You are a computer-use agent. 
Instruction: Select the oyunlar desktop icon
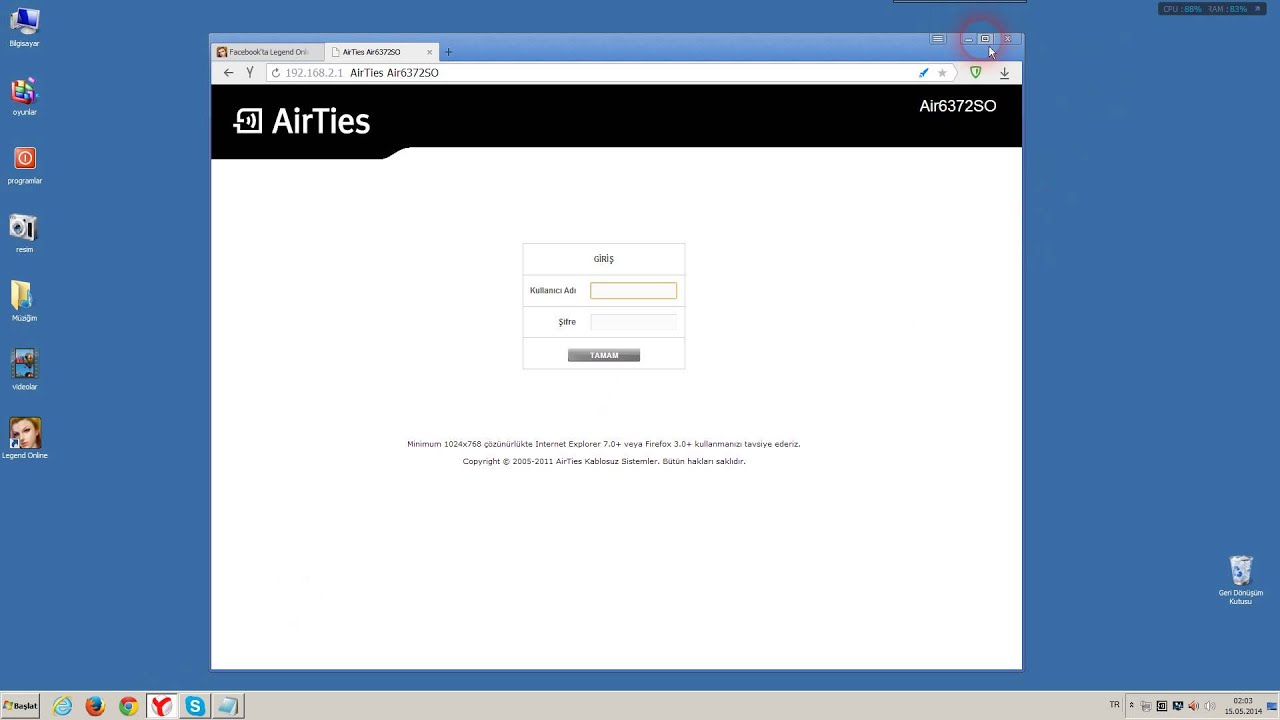click(x=24, y=97)
